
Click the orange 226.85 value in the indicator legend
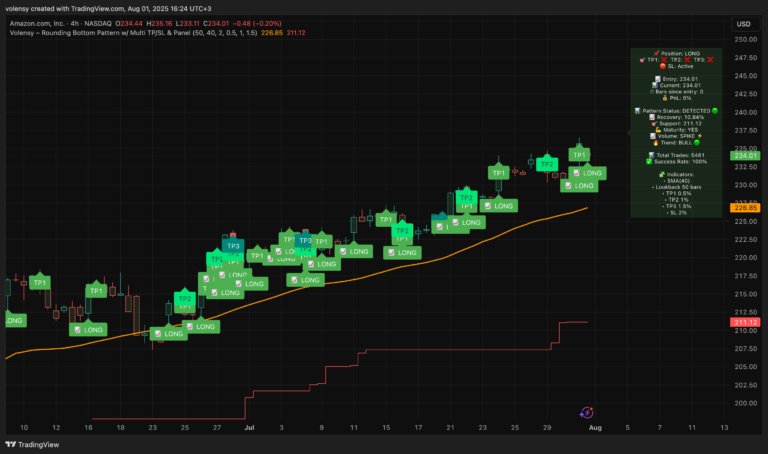coord(271,33)
